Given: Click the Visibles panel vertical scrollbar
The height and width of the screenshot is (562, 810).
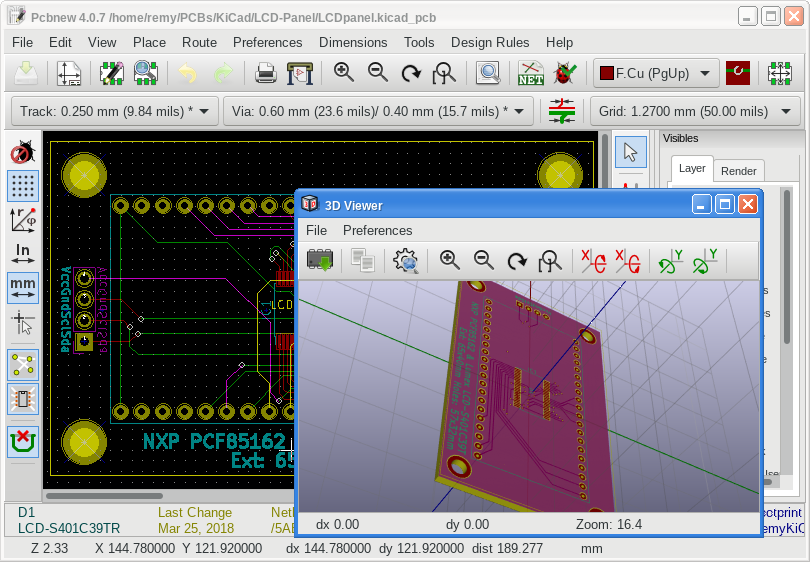Looking at the screenshot, I should pyautogui.click(x=787, y=267).
